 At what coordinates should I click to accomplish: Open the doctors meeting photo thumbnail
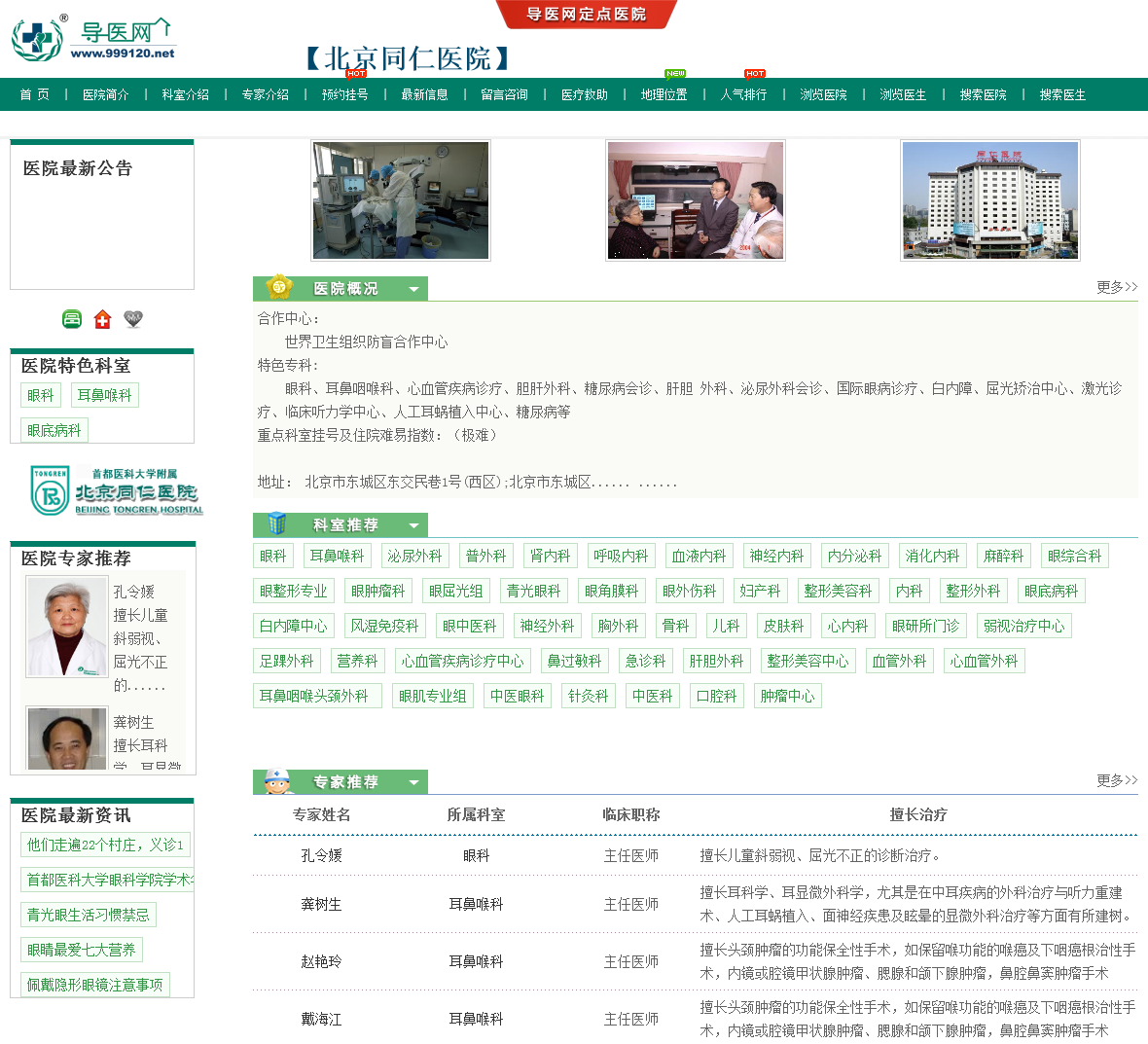coord(696,199)
